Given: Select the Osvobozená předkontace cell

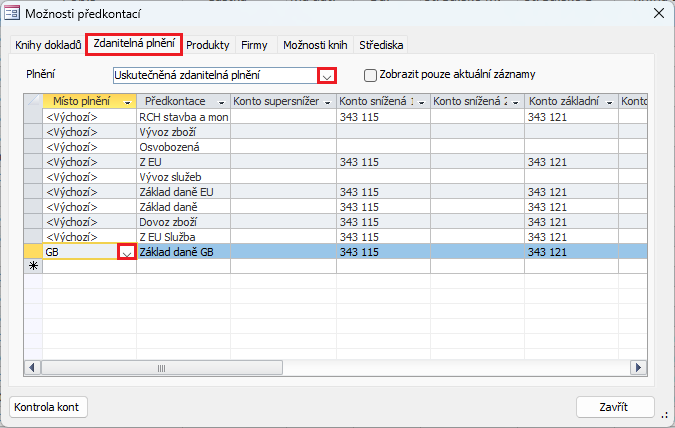Looking at the screenshot, I should point(184,147).
